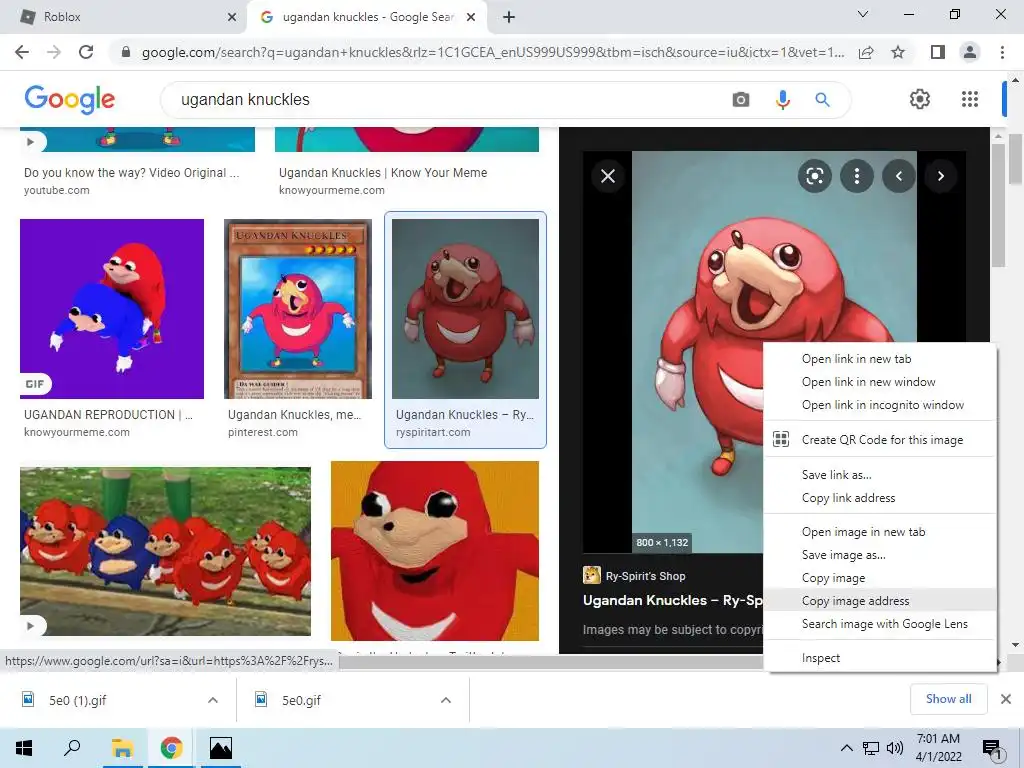1024x768 pixels.
Task: Open volume control in system tray
Action: click(894, 748)
